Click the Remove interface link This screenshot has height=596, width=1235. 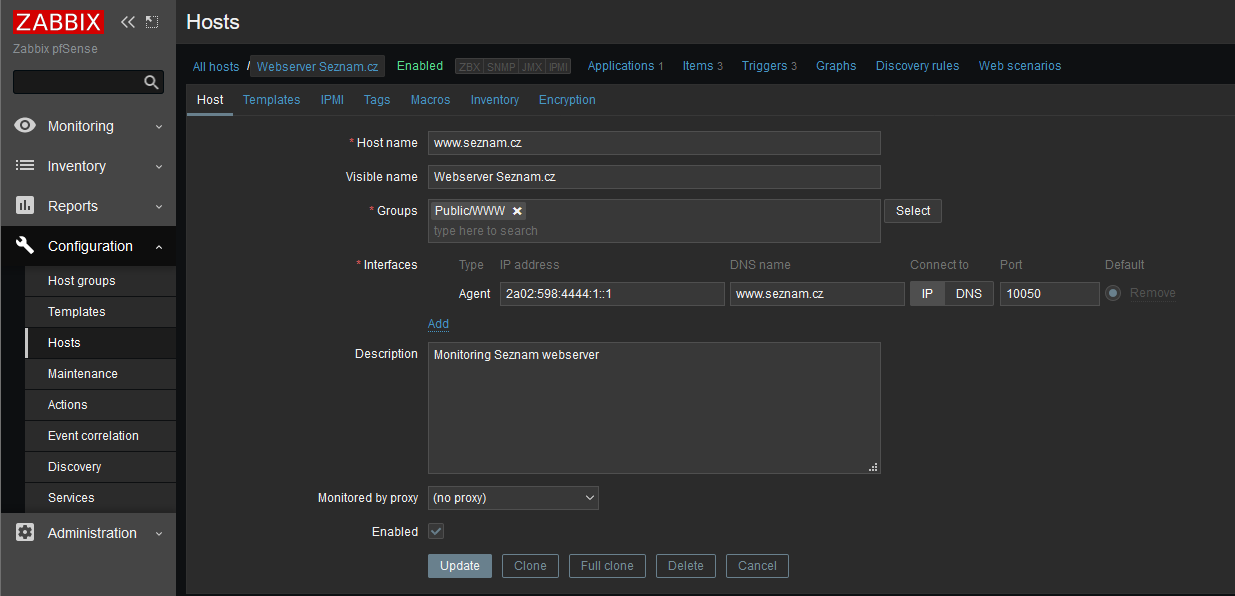[1153, 293]
